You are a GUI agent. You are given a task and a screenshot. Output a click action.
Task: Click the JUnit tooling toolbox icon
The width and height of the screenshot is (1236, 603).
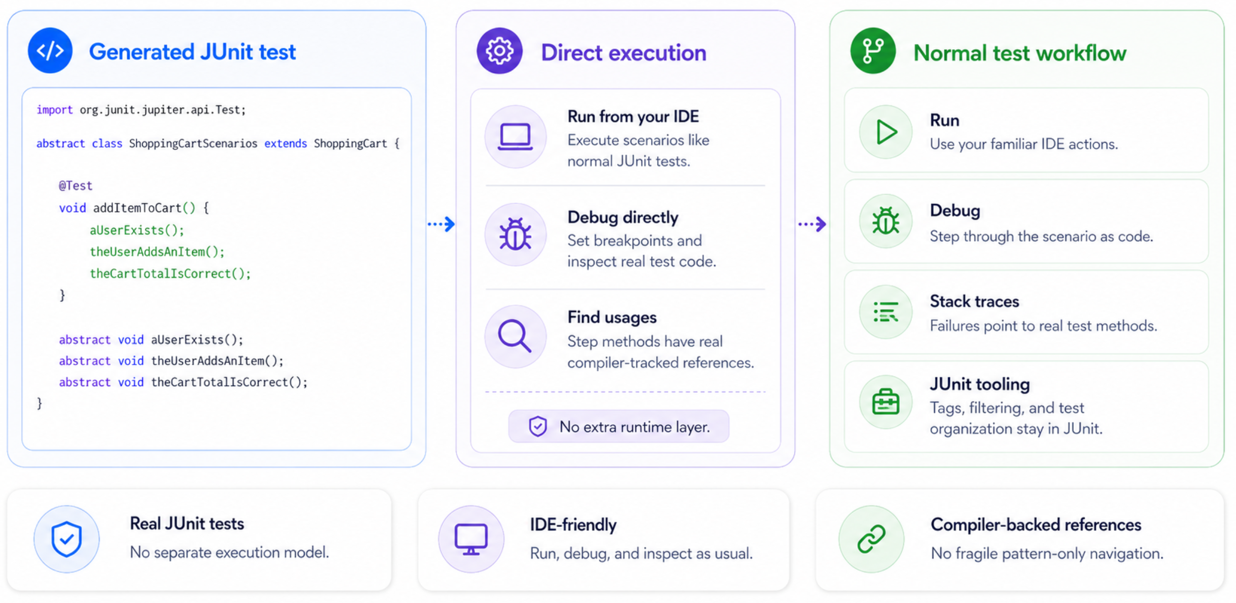click(886, 402)
